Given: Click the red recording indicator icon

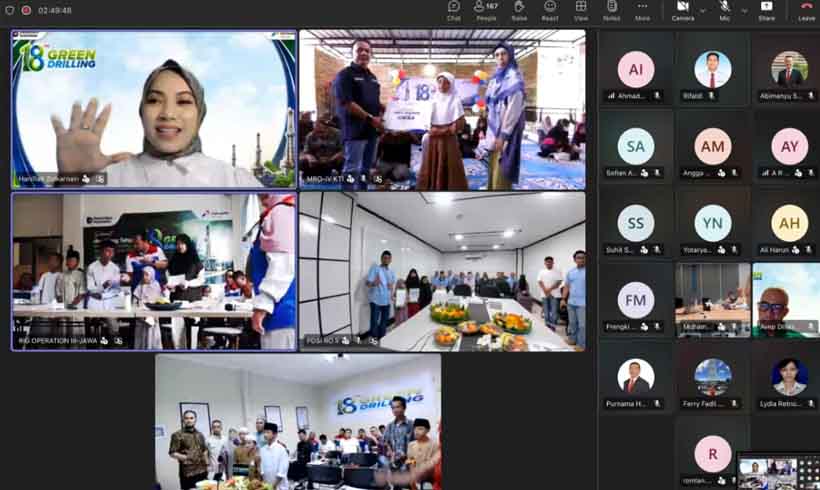Looking at the screenshot, I should click(26, 10).
